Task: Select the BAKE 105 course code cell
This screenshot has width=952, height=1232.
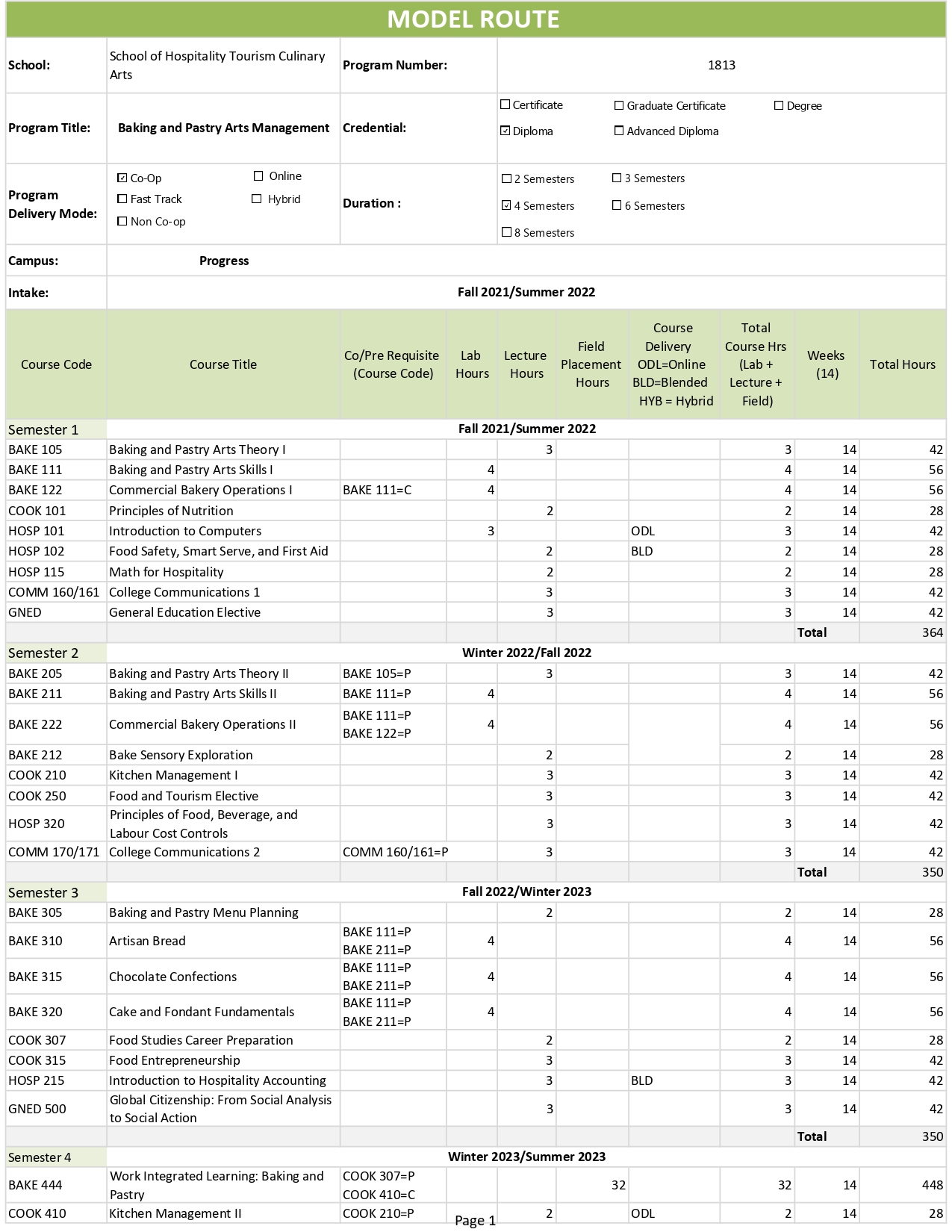Action: point(56,449)
